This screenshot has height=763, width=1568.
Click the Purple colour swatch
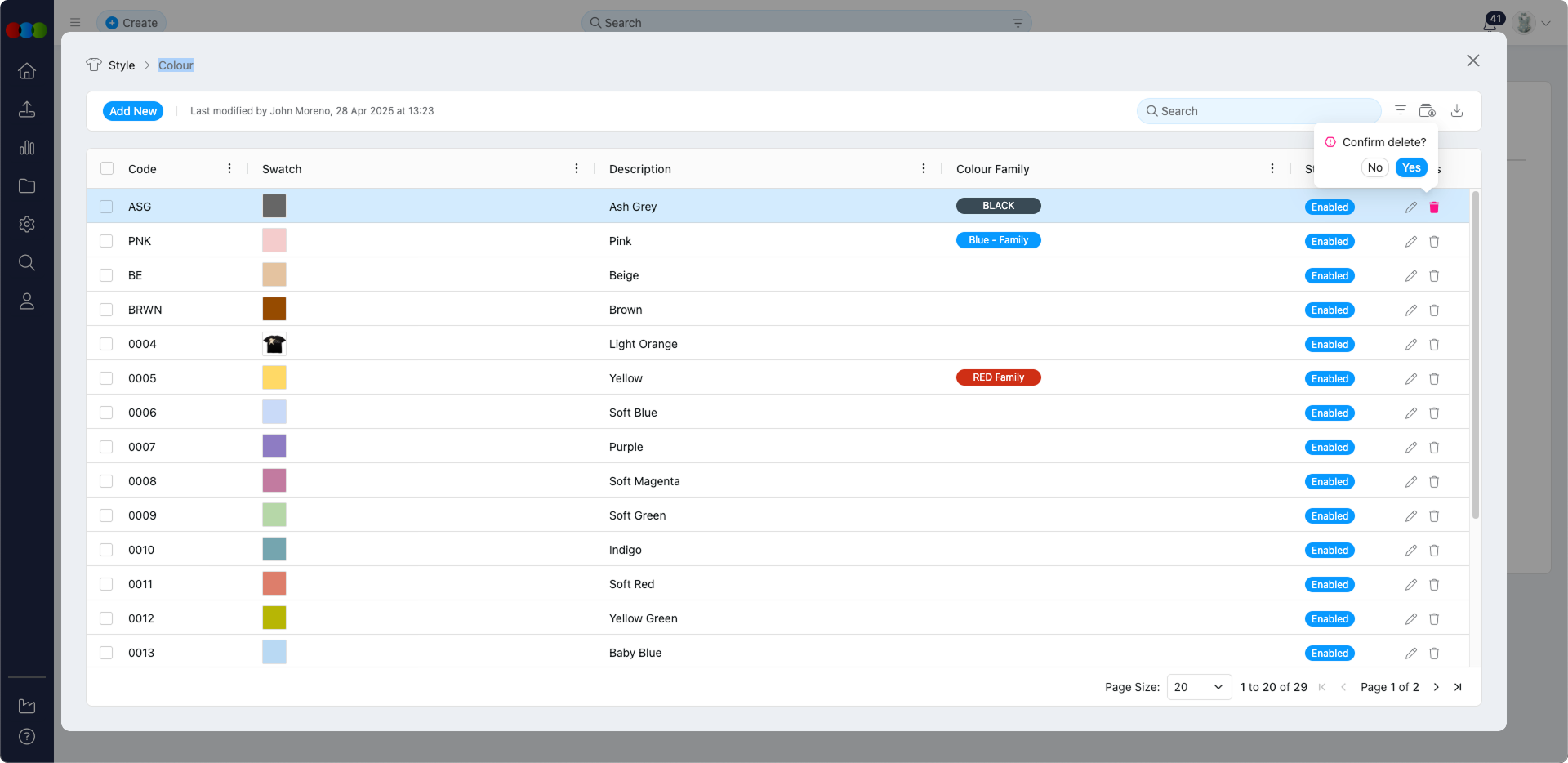[x=274, y=447]
